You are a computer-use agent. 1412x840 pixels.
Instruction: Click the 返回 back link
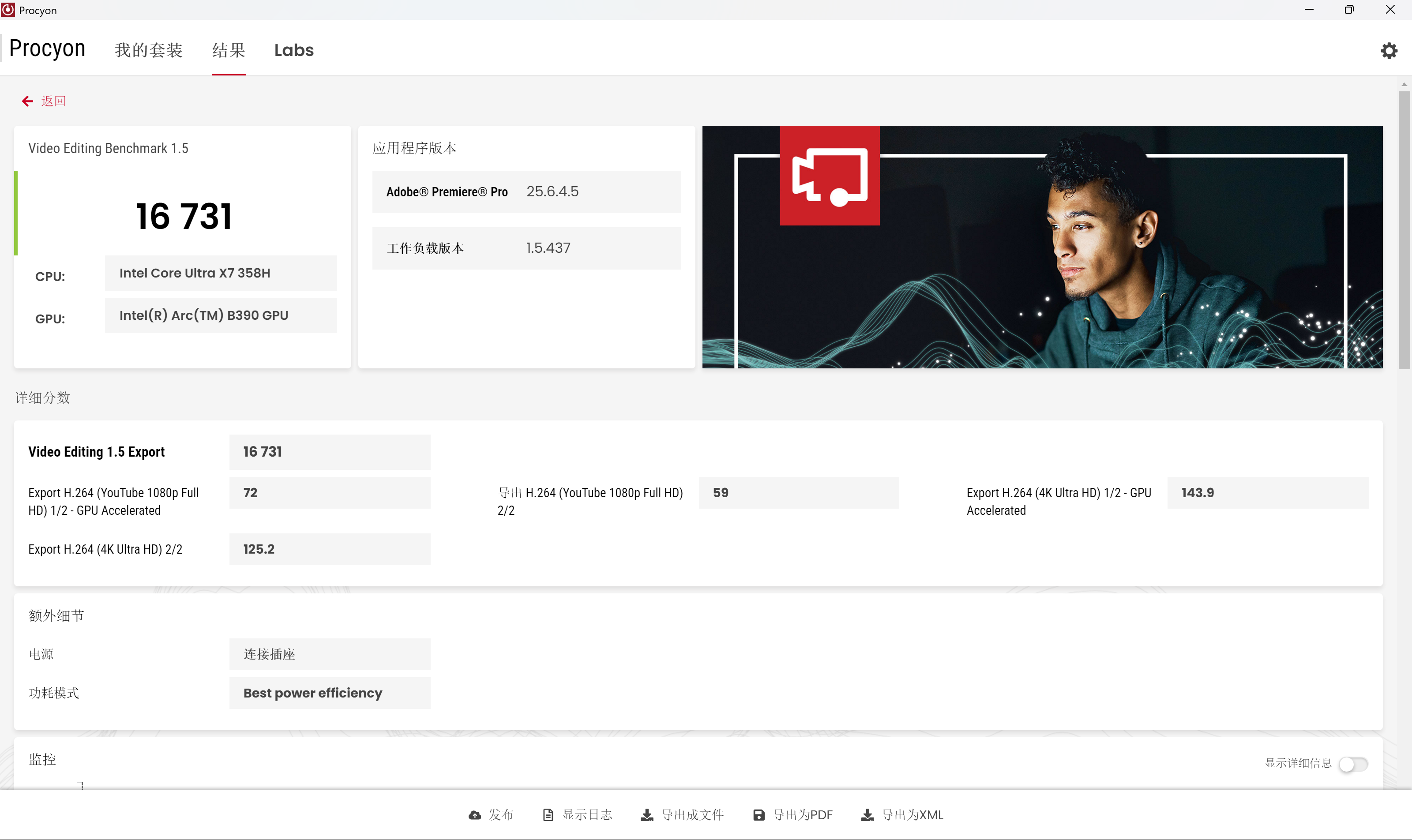pyautogui.click(x=53, y=101)
